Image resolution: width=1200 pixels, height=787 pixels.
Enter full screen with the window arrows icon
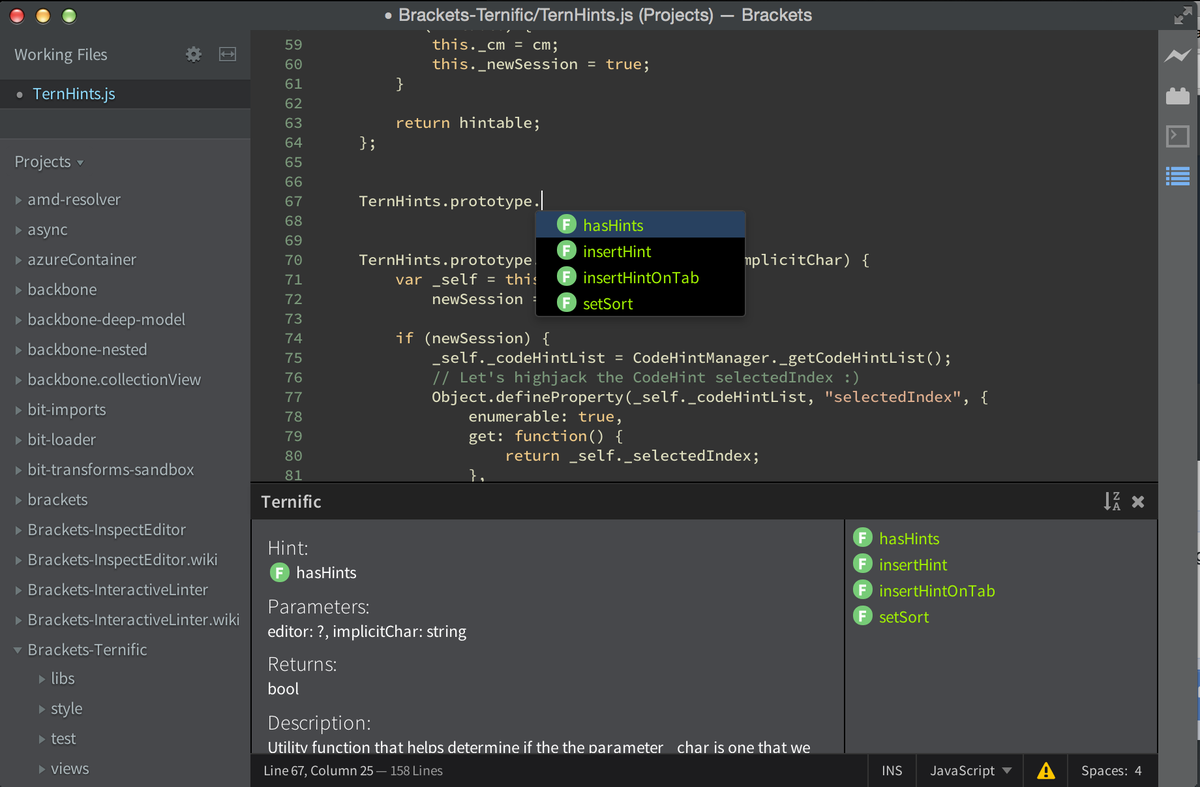pos(1181,16)
